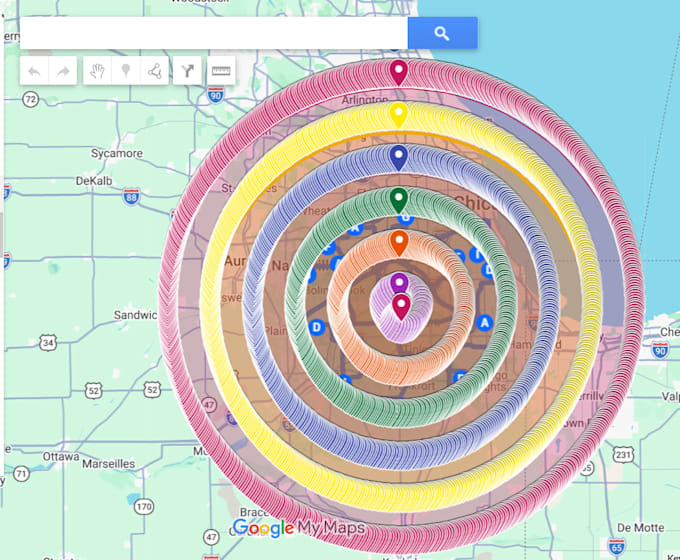Click the orange map pin
This screenshot has height=560, width=680.
pos(399,243)
